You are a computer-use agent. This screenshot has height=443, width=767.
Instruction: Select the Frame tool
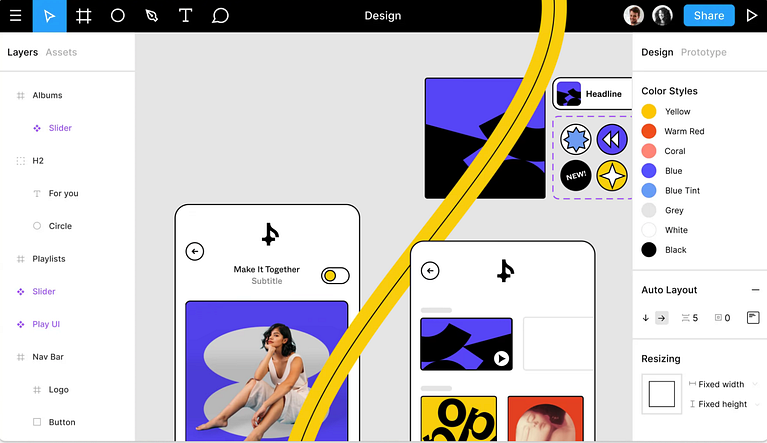84,16
